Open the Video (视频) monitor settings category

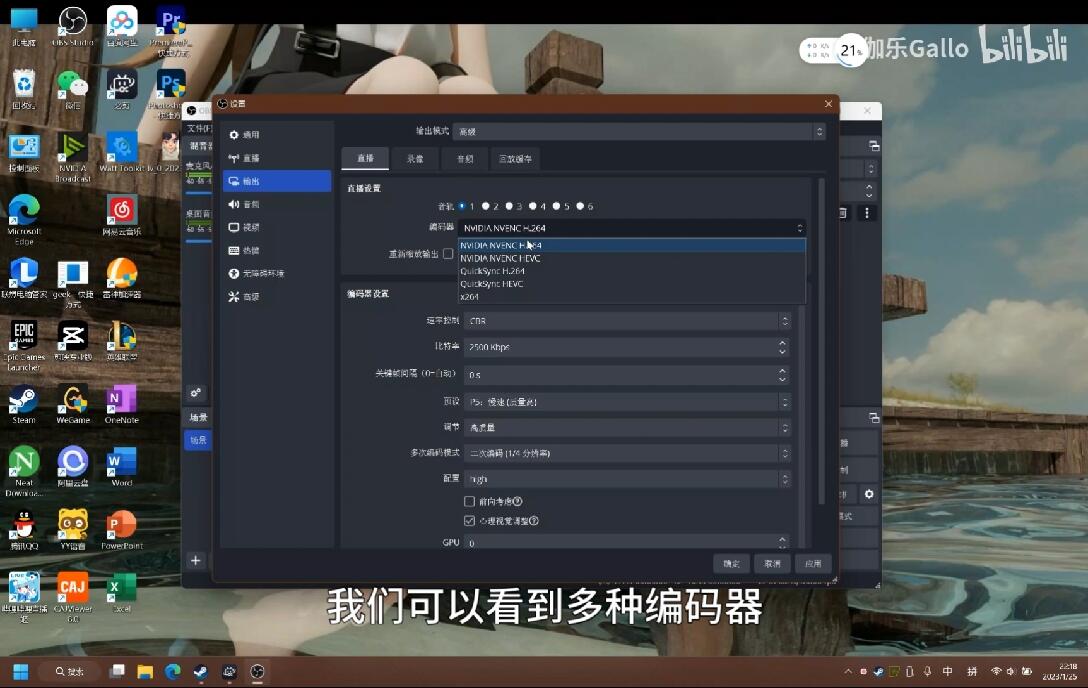[x=277, y=227]
